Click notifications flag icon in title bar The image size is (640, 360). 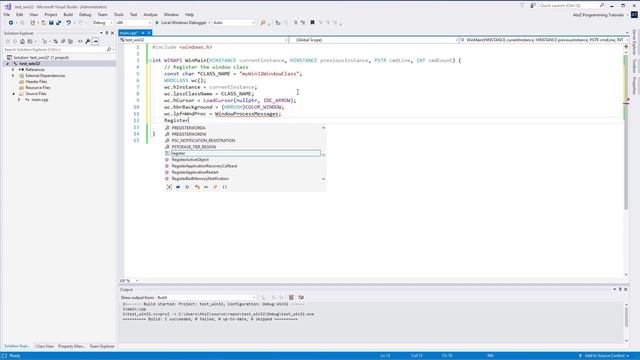point(522,6)
